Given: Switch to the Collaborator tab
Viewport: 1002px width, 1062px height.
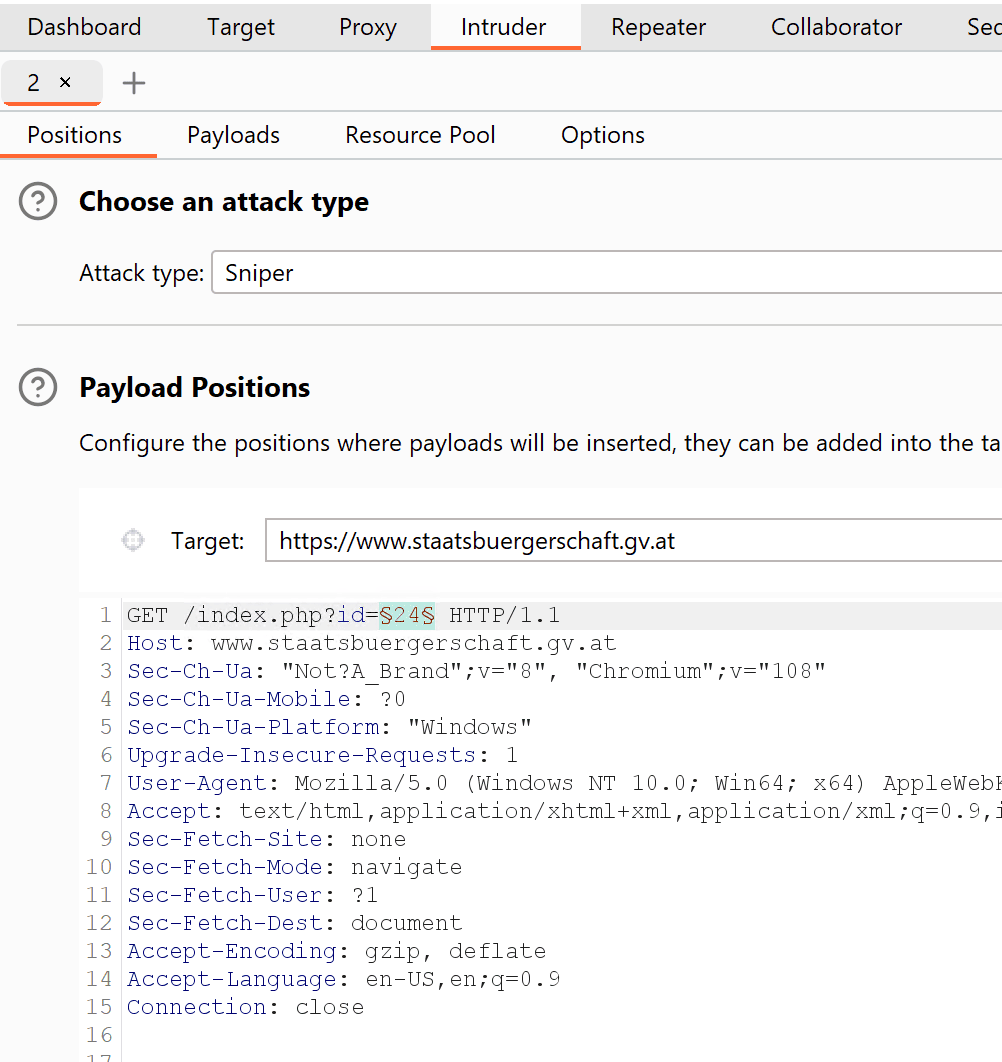Looking at the screenshot, I should (x=836, y=27).
